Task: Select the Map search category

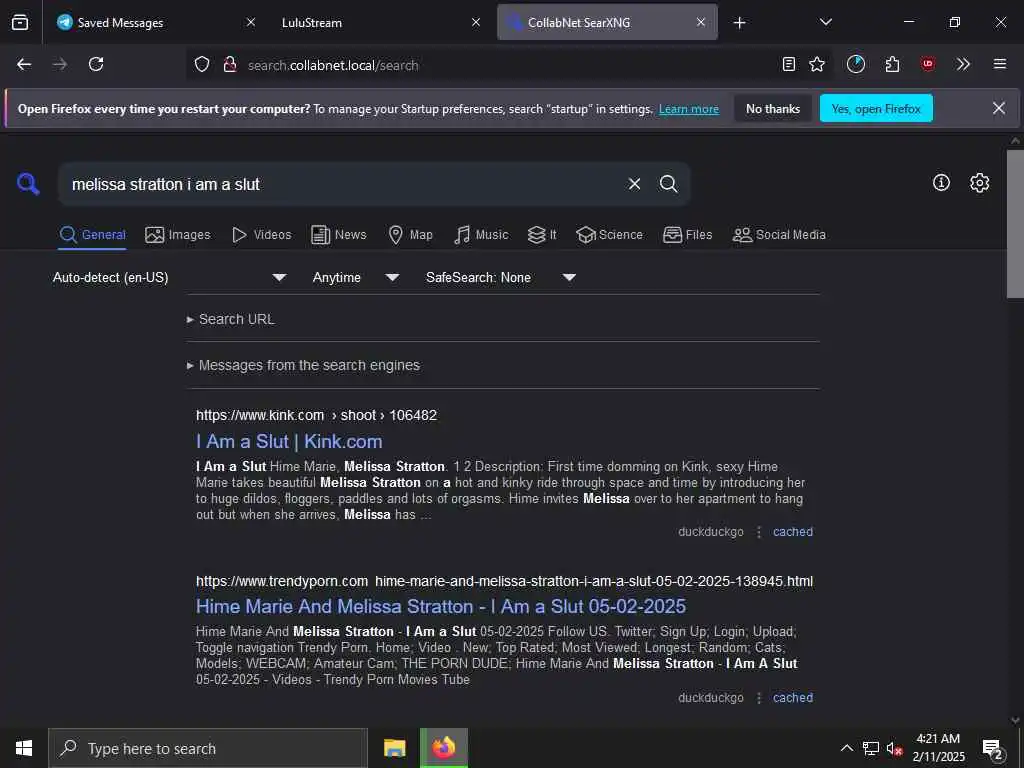Action: pos(410,235)
